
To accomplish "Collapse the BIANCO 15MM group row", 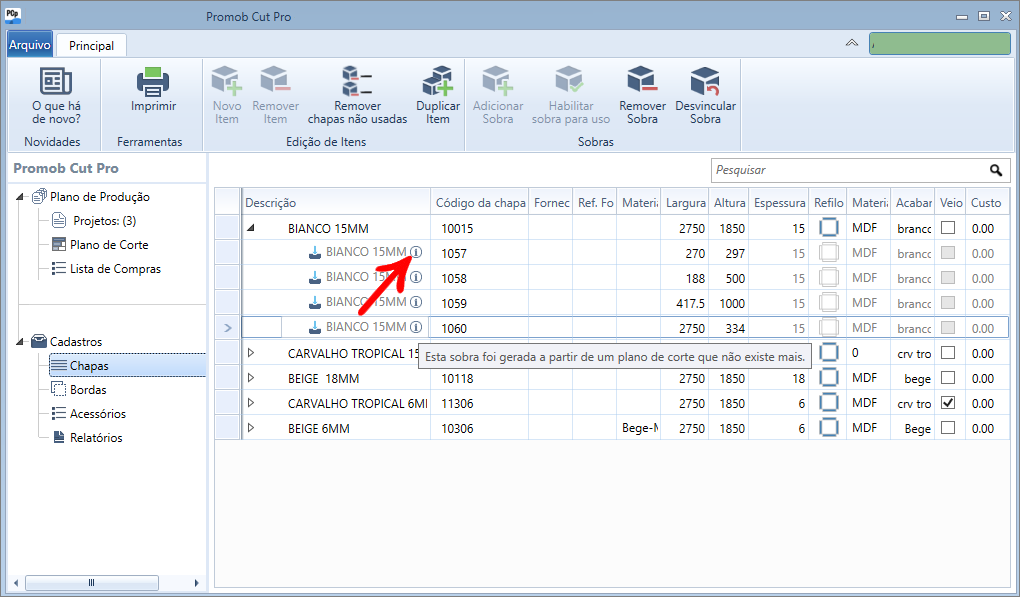I will coord(250,228).
